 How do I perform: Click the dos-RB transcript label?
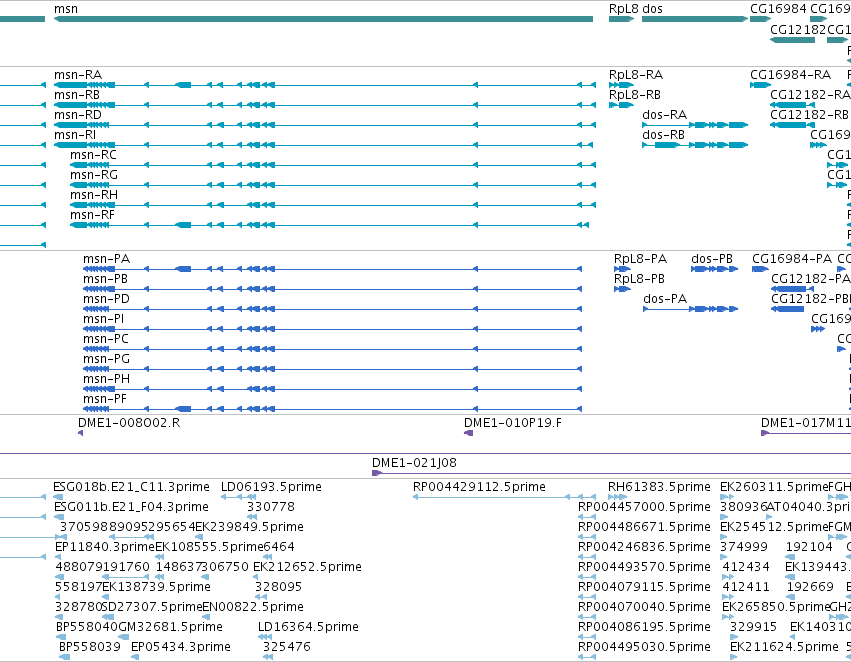[x=663, y=135]
